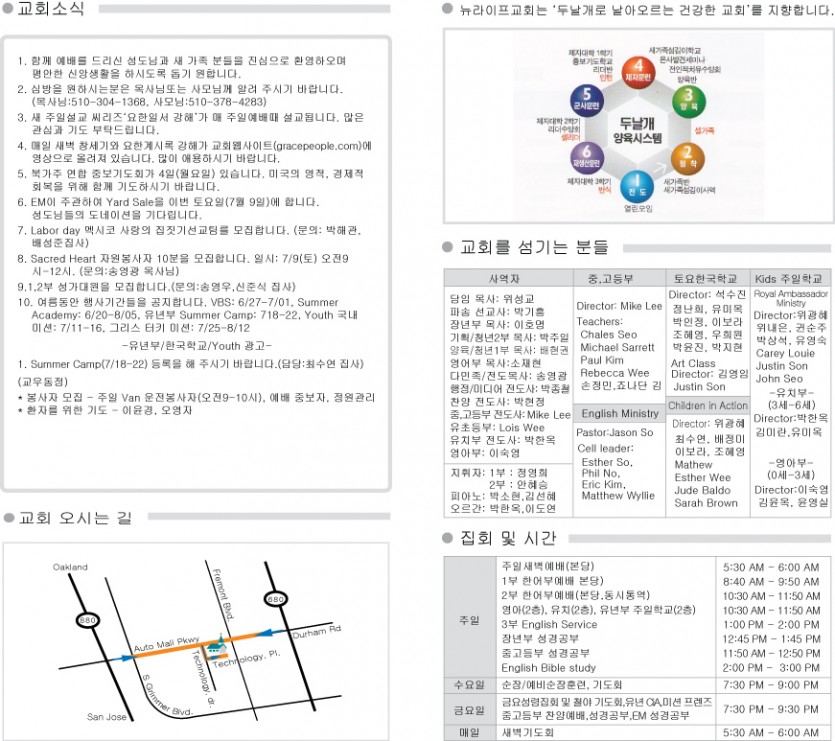
Task: Click the 교회를 섬기는 분들 heading
Action: (x=534, y=247)
